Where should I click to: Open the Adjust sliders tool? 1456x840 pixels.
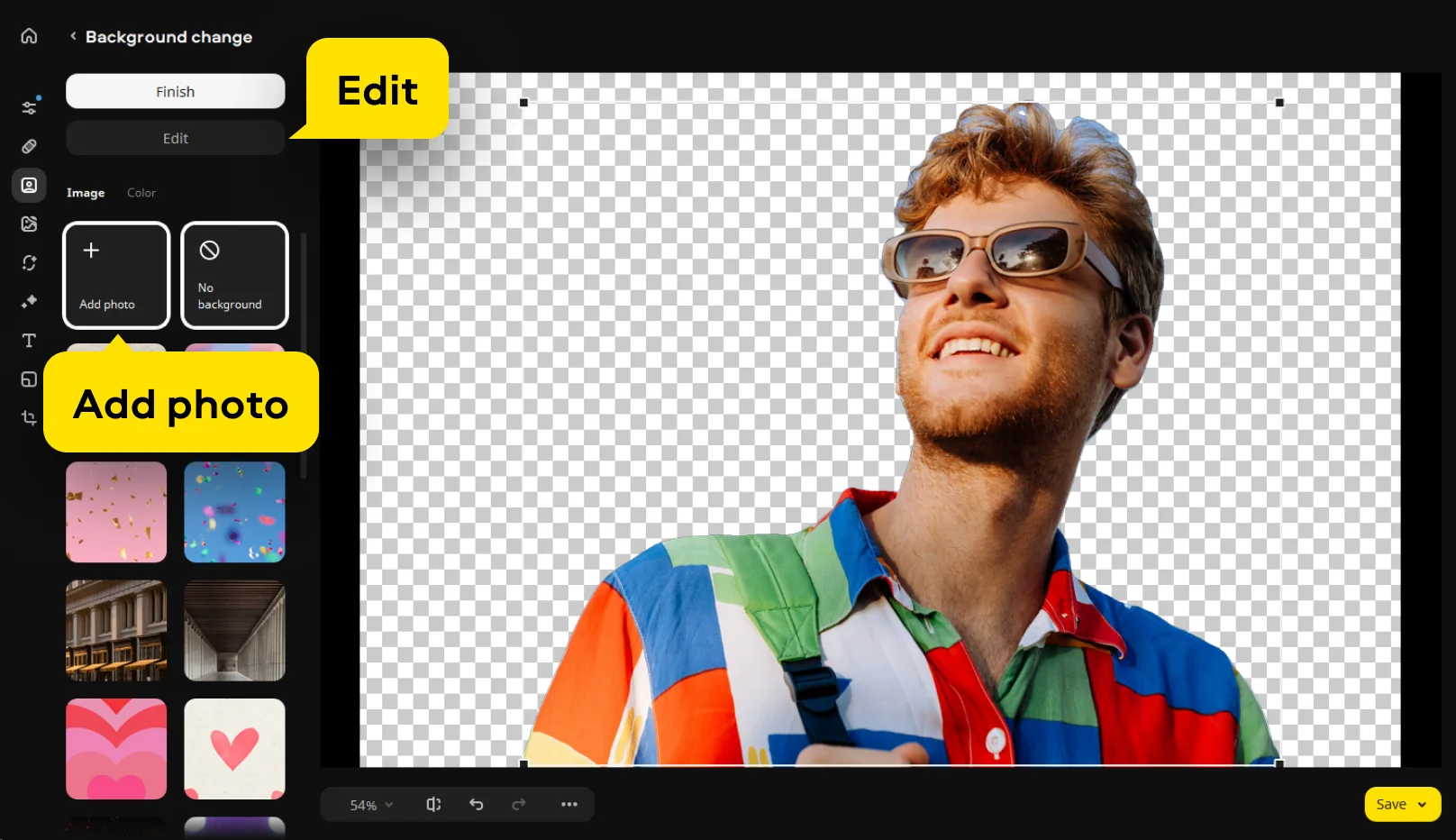click(x=29, y=107)
